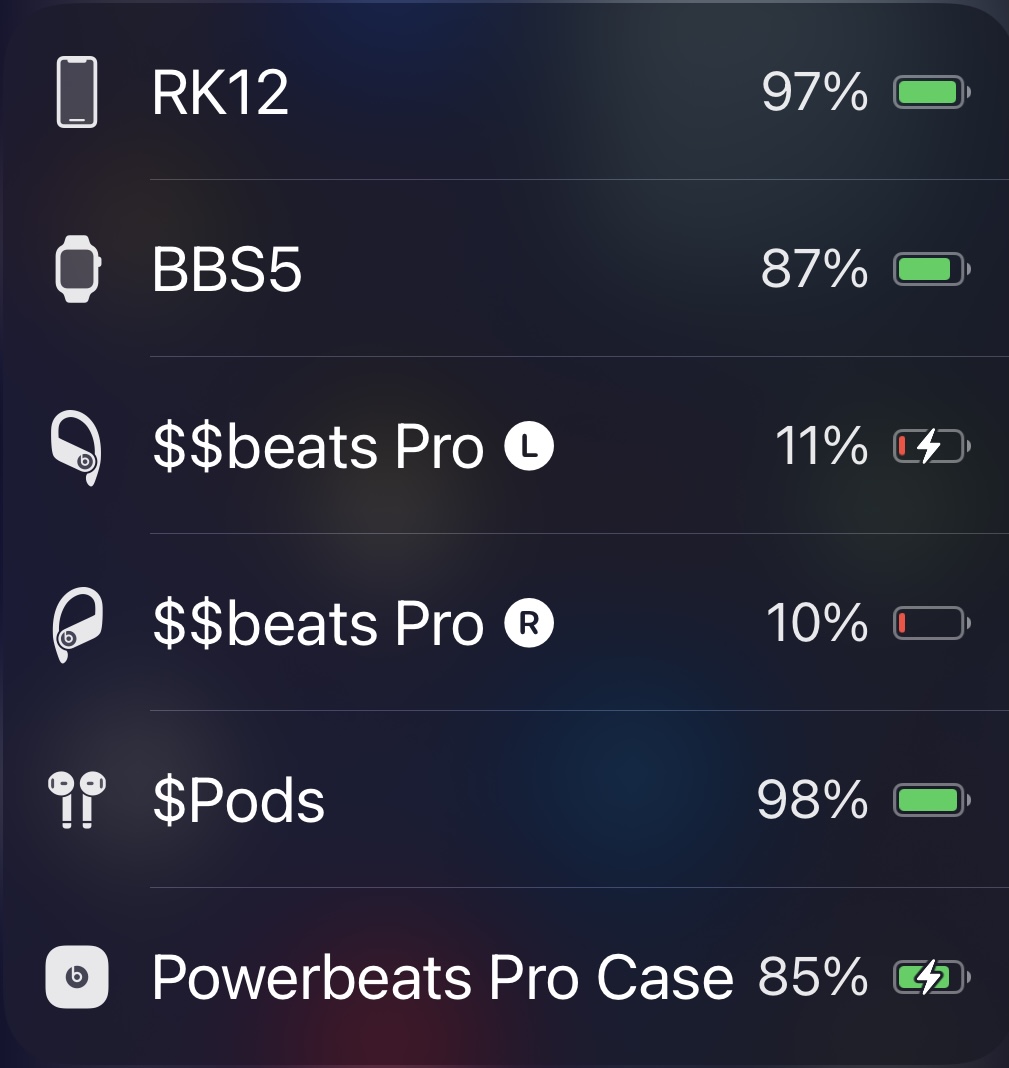This screenshot has height=1068, width=1009.
Task: Tap the iPhone device icon beside RK12
Action: point(77,92)
